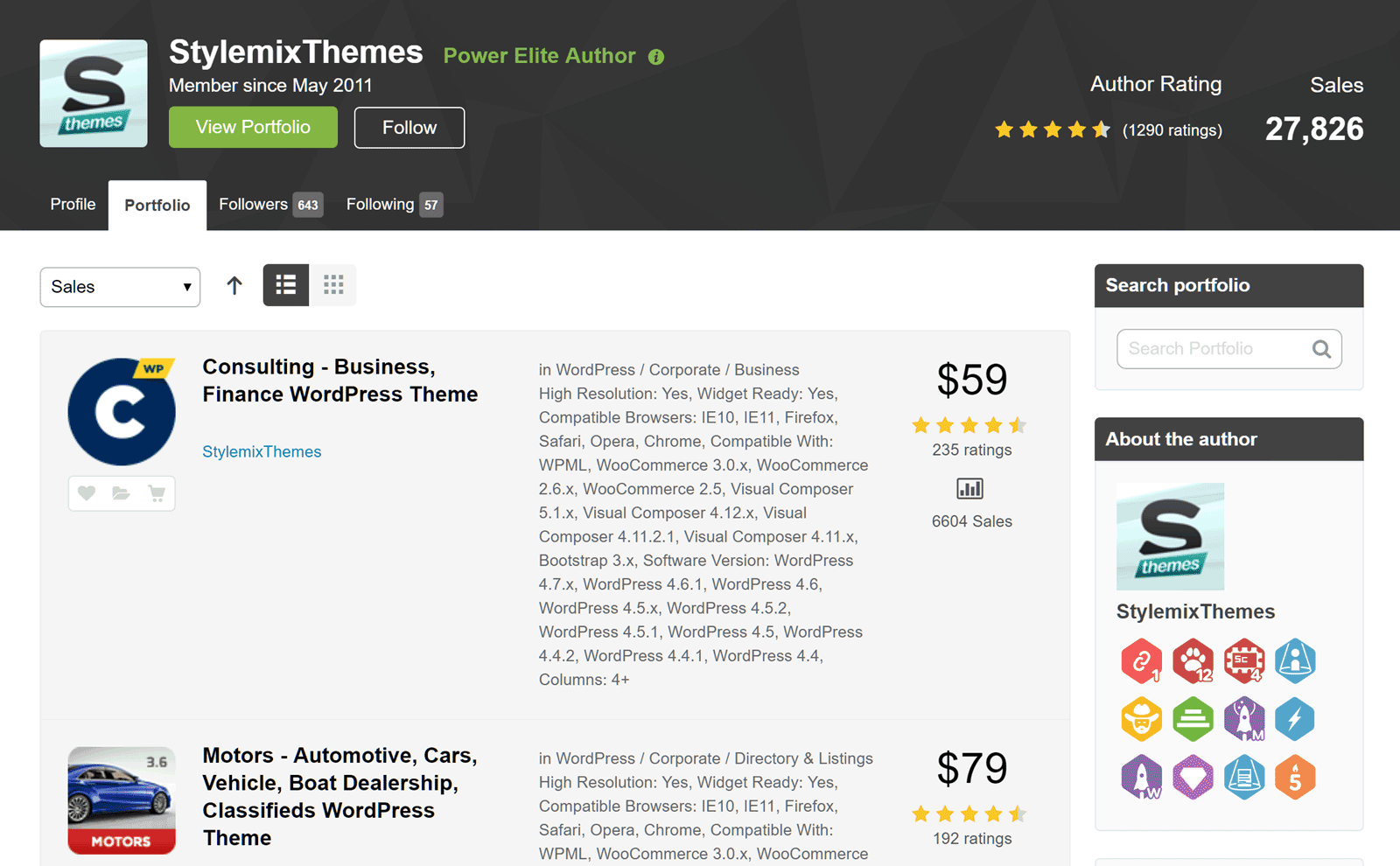Click the heart favorite icon under Consulting theme
The image size is (1400, 866).
click(x=87, y=493)
